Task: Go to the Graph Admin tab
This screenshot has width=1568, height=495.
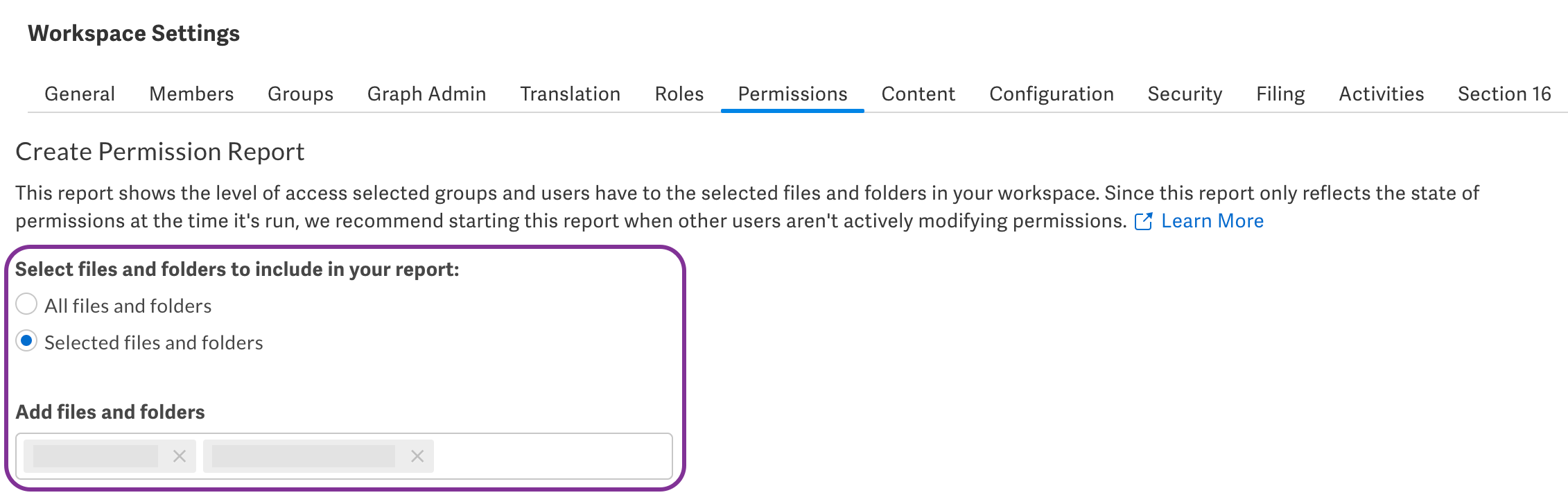Action: pyautogui.click(x=426, y=94)
